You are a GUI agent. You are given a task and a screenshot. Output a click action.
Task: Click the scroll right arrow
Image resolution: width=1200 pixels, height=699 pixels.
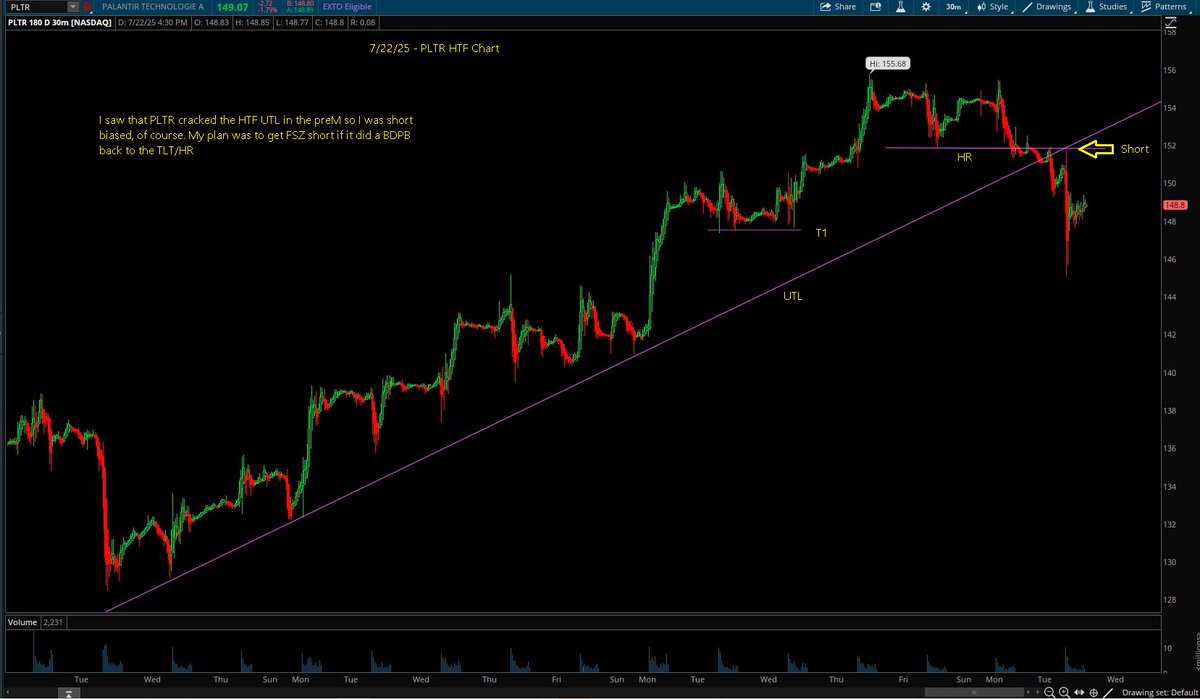[1037, 692]
